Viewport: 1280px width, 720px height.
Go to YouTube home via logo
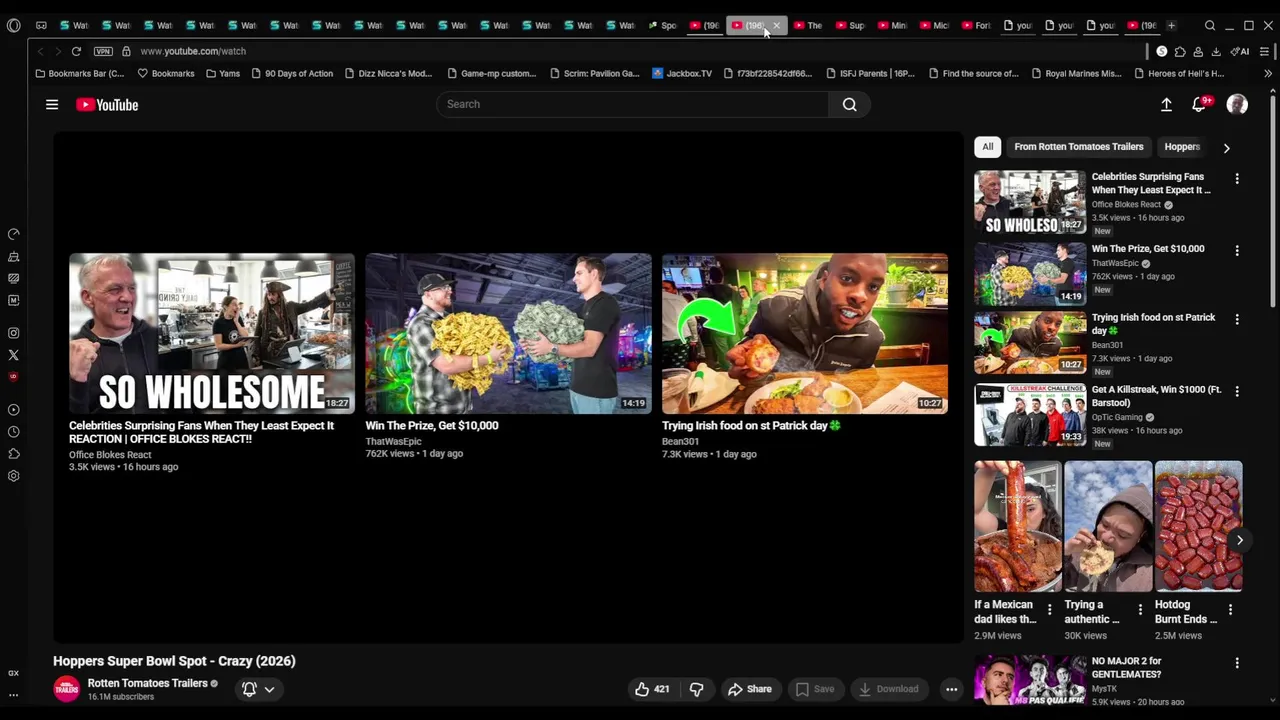click(107, 104)
